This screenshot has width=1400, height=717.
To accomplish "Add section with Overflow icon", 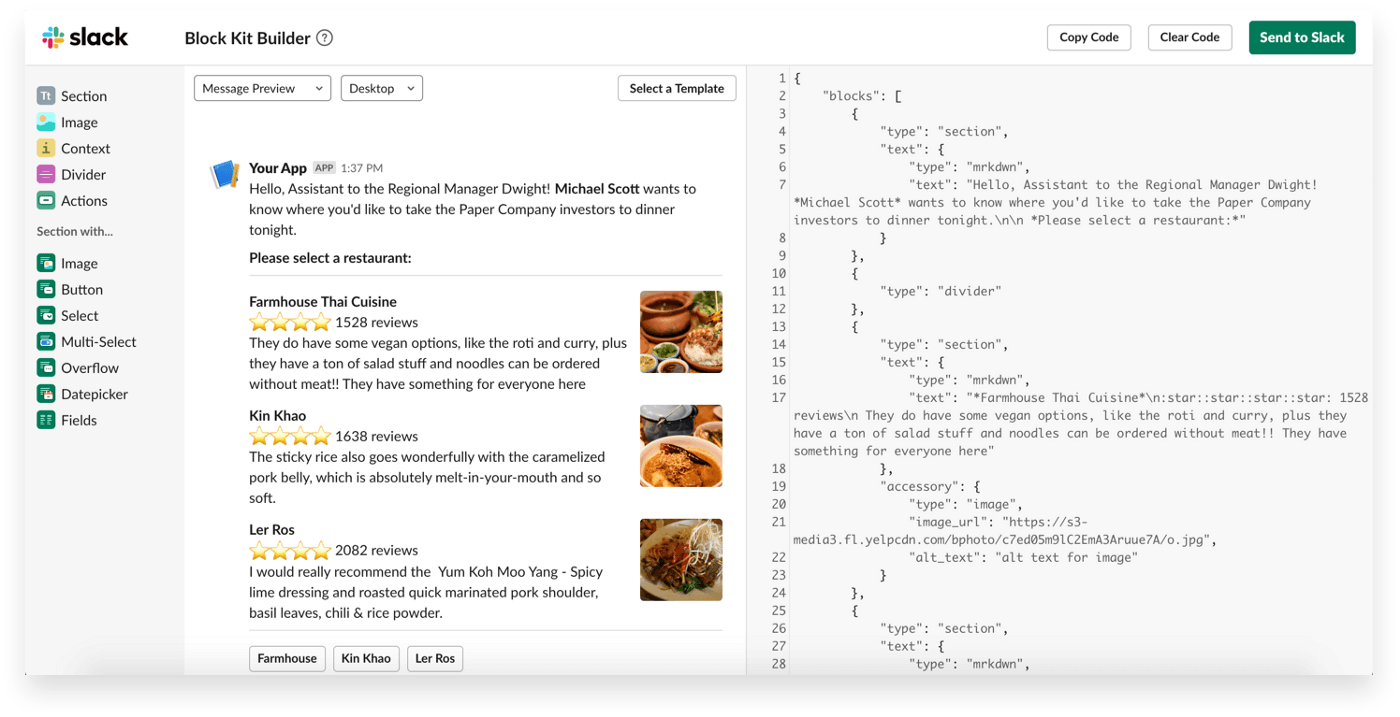I will pyautogui.click(x=46, y=367).
